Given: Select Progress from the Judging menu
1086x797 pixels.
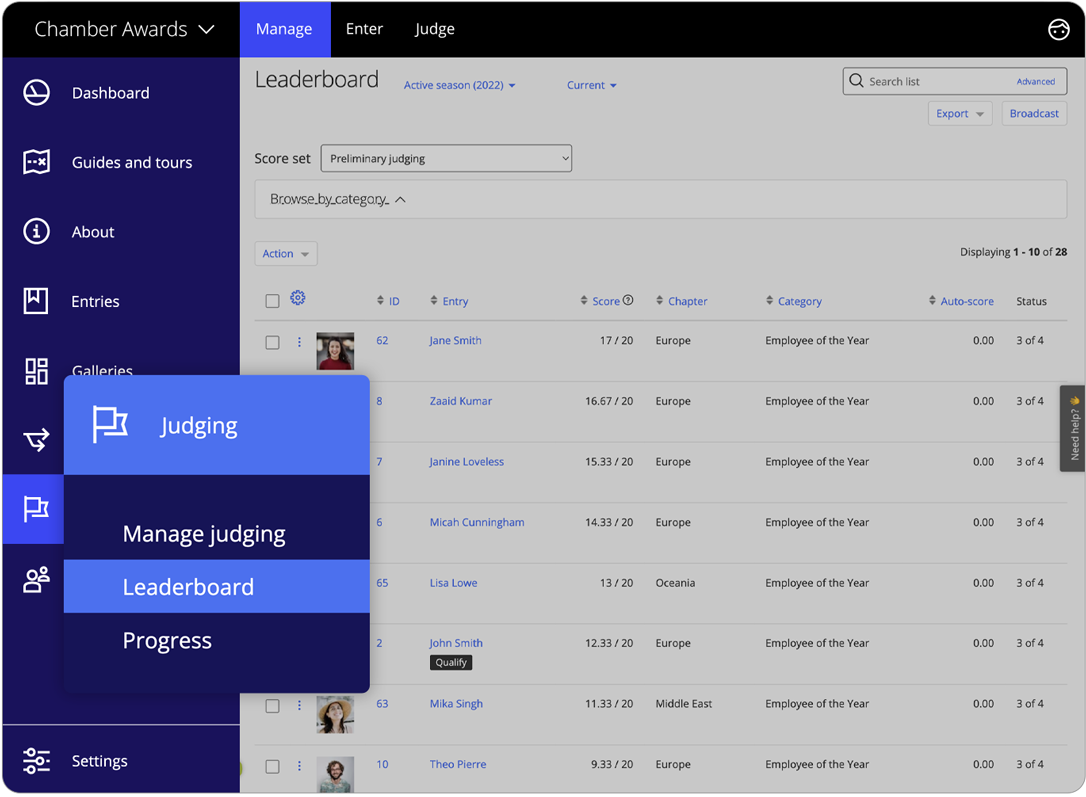Looking at the screenshot, I should click(x=167, y=640).
